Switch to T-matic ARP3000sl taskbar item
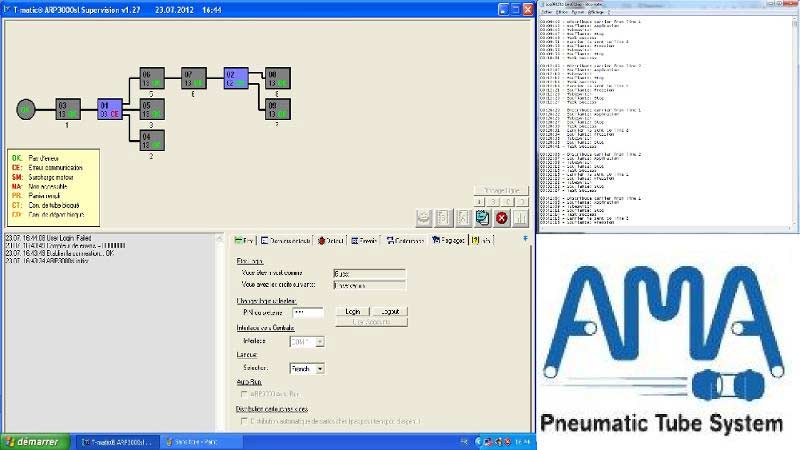Screen dimensions: 800x450 (117, 442)
